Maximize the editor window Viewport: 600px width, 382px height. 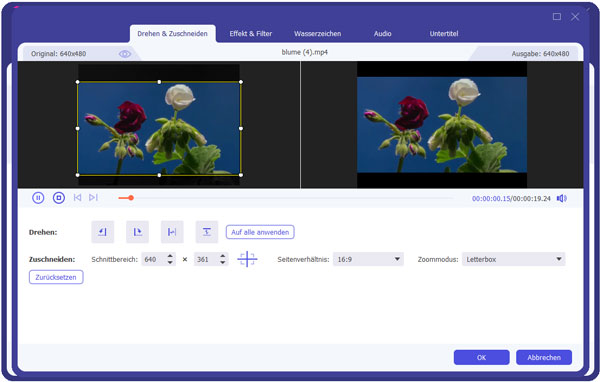(557, 16)
